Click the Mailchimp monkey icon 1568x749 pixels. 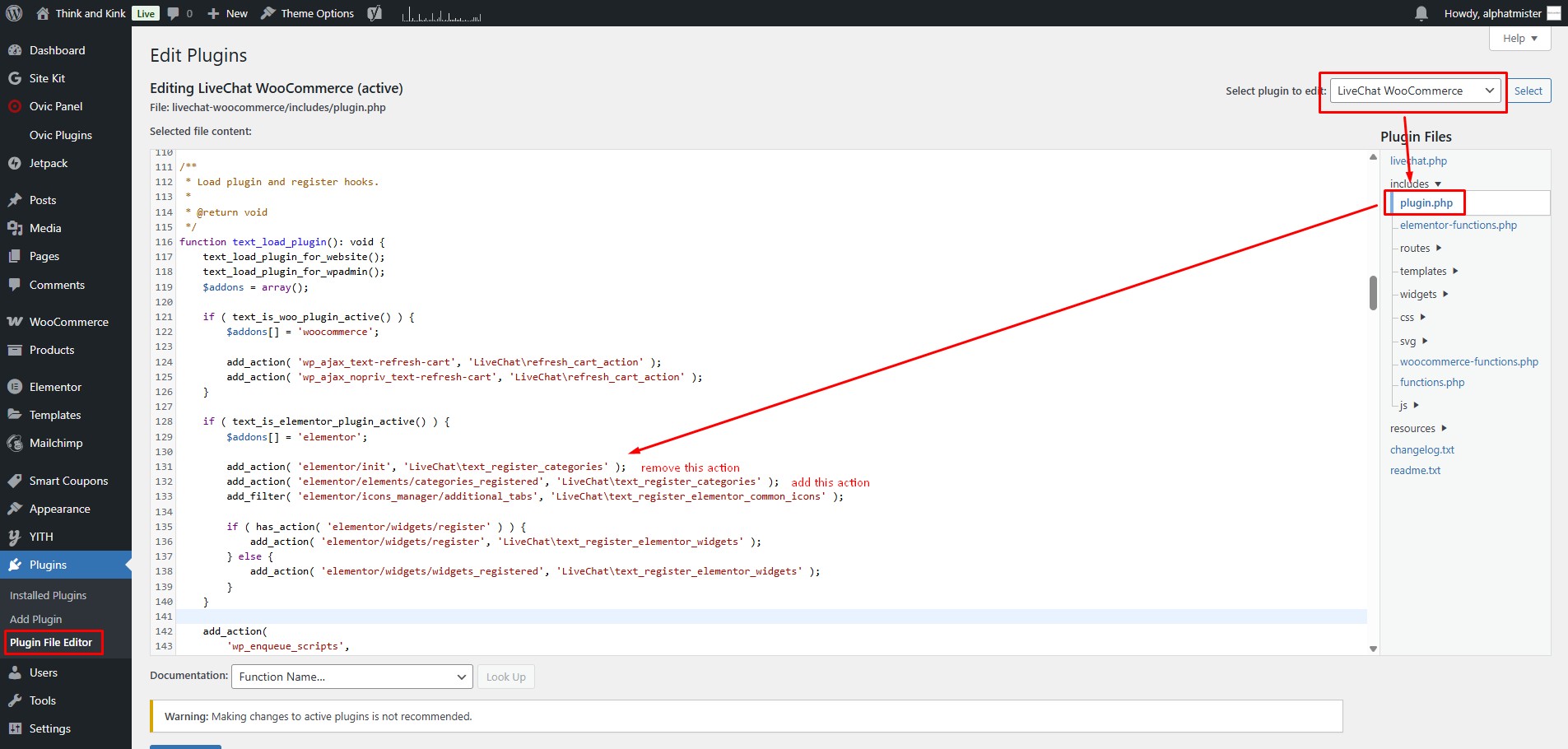(x=14, y=443)
